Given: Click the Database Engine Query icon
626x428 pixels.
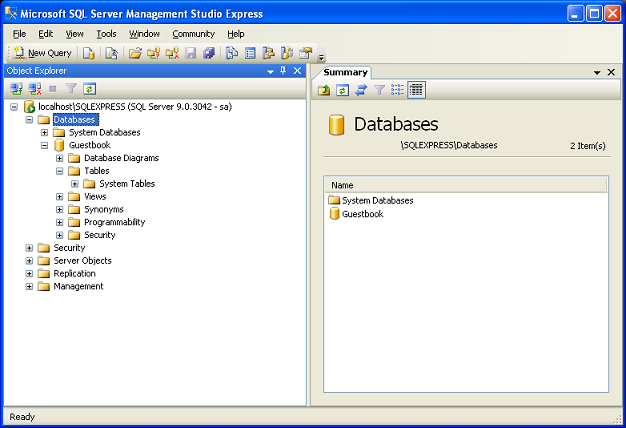Looking at the screenshot, I should [89, 53].
